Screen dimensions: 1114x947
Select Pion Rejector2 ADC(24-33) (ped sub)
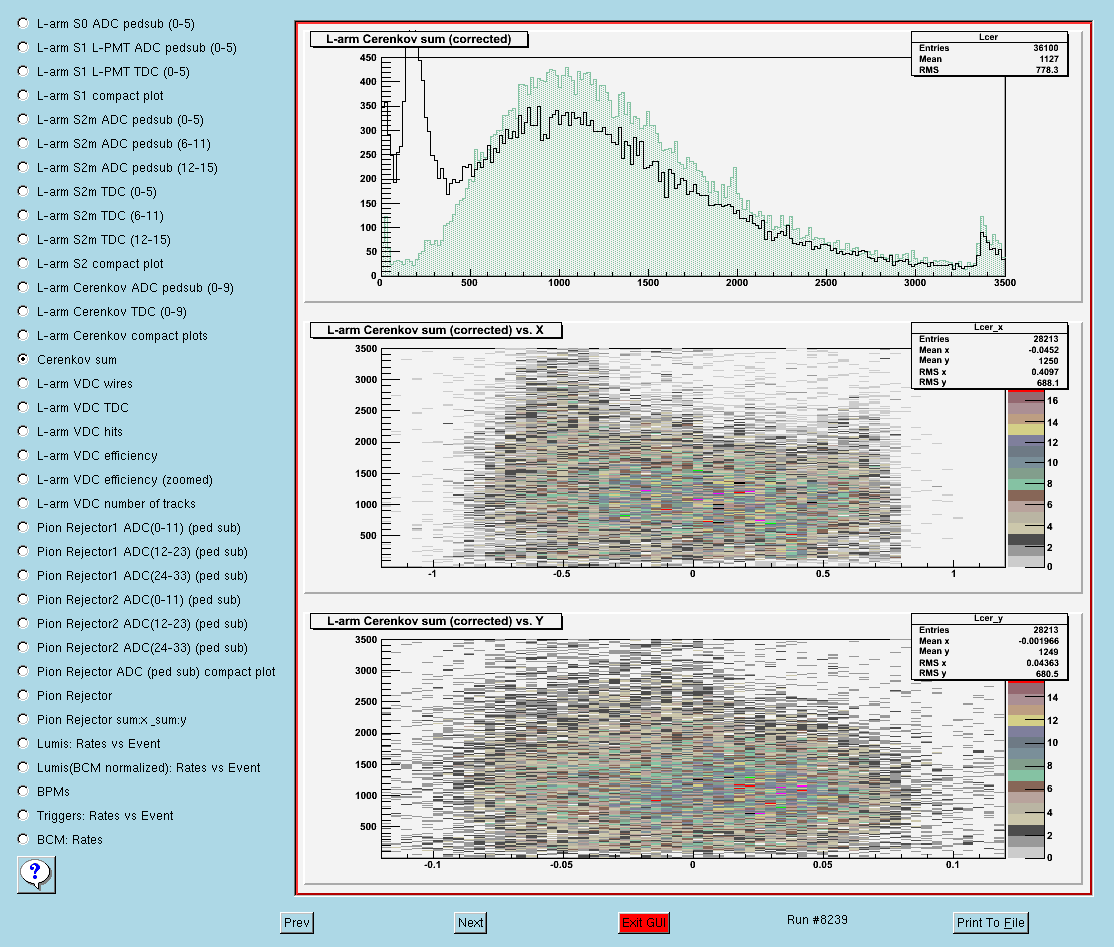23,647
